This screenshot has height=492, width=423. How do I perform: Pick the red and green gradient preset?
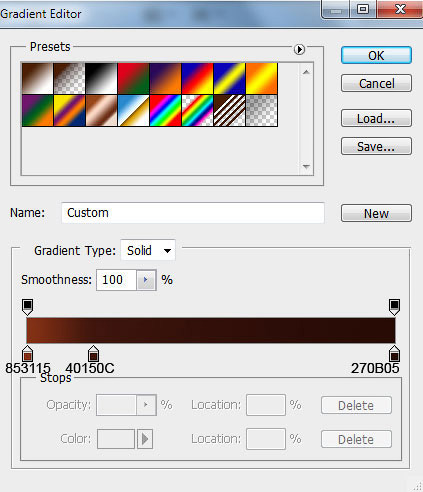[133, 78]
